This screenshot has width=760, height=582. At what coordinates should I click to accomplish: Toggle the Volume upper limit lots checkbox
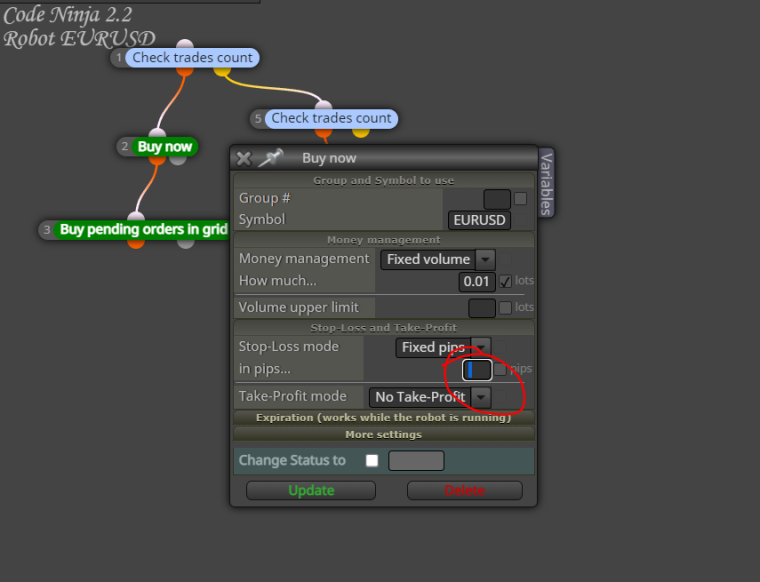(505, 307)
